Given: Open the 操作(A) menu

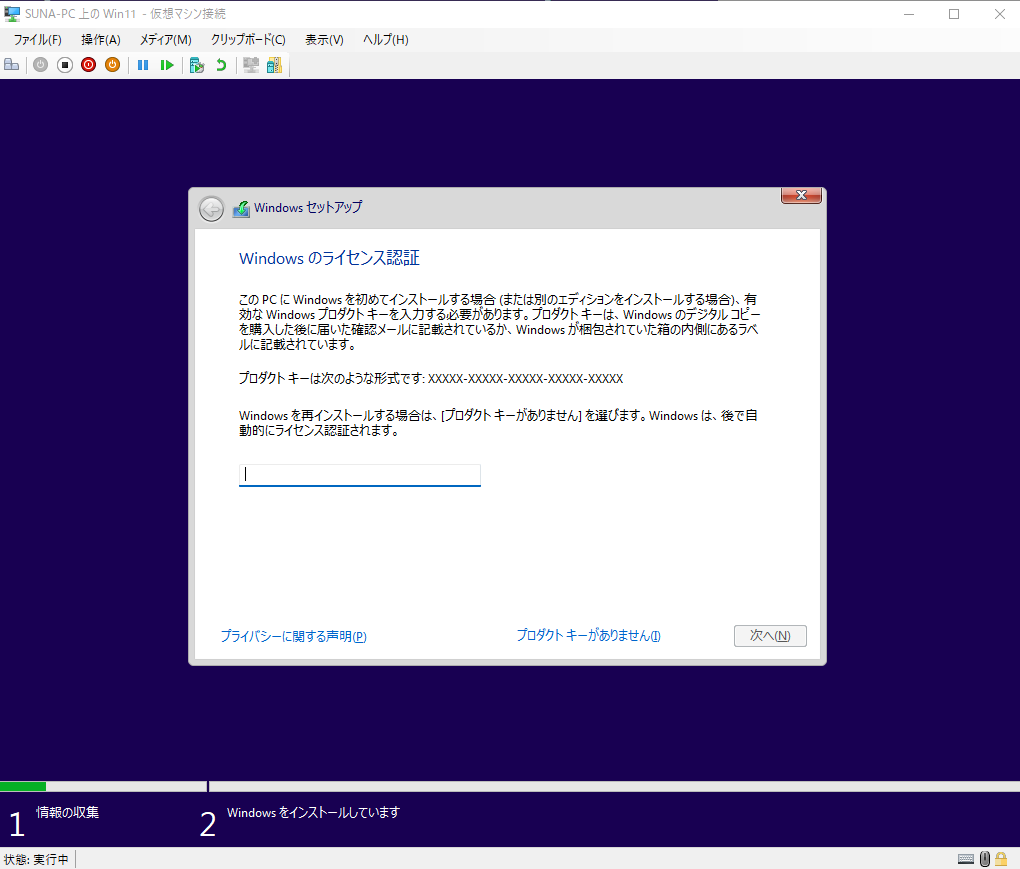Looking at the screenshot, I should point(101,40).
